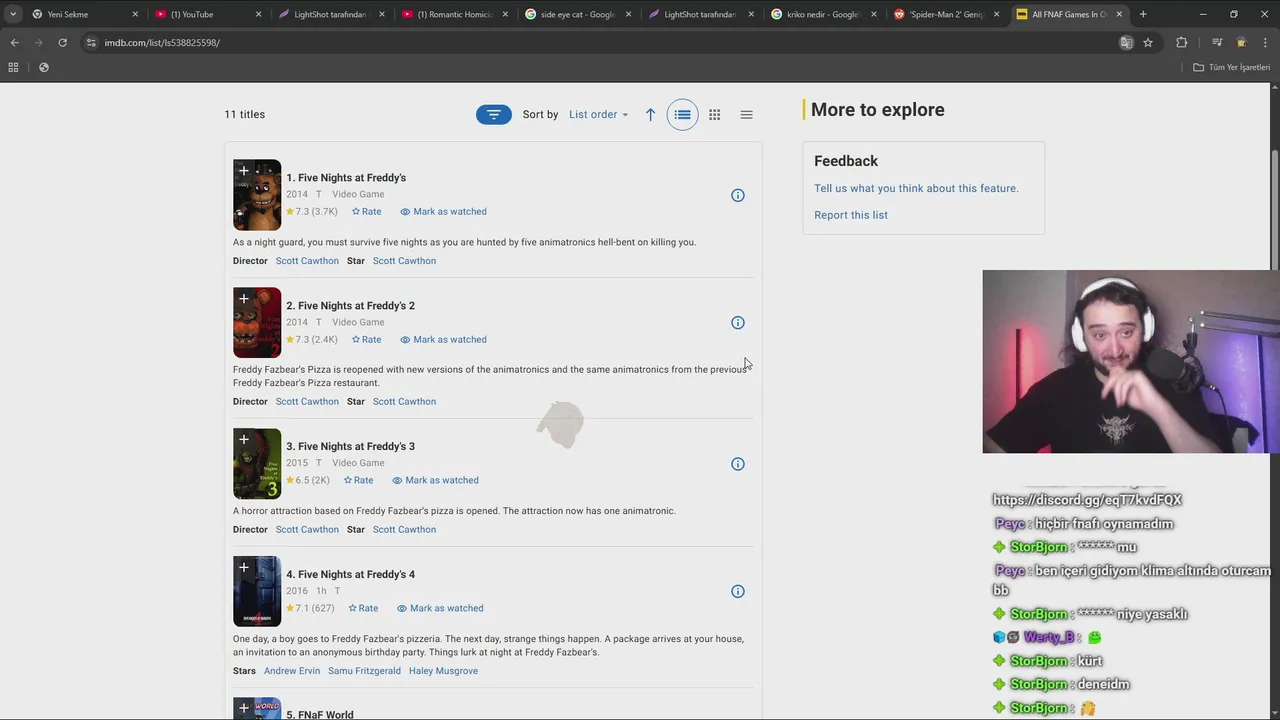Reload the IMDb page
1280x720 pixels.
[62, 43]
